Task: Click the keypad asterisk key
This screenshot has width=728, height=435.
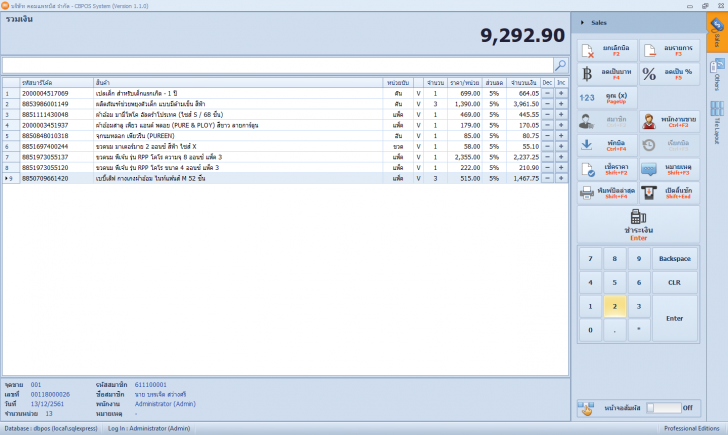Action: click(639, 330)
